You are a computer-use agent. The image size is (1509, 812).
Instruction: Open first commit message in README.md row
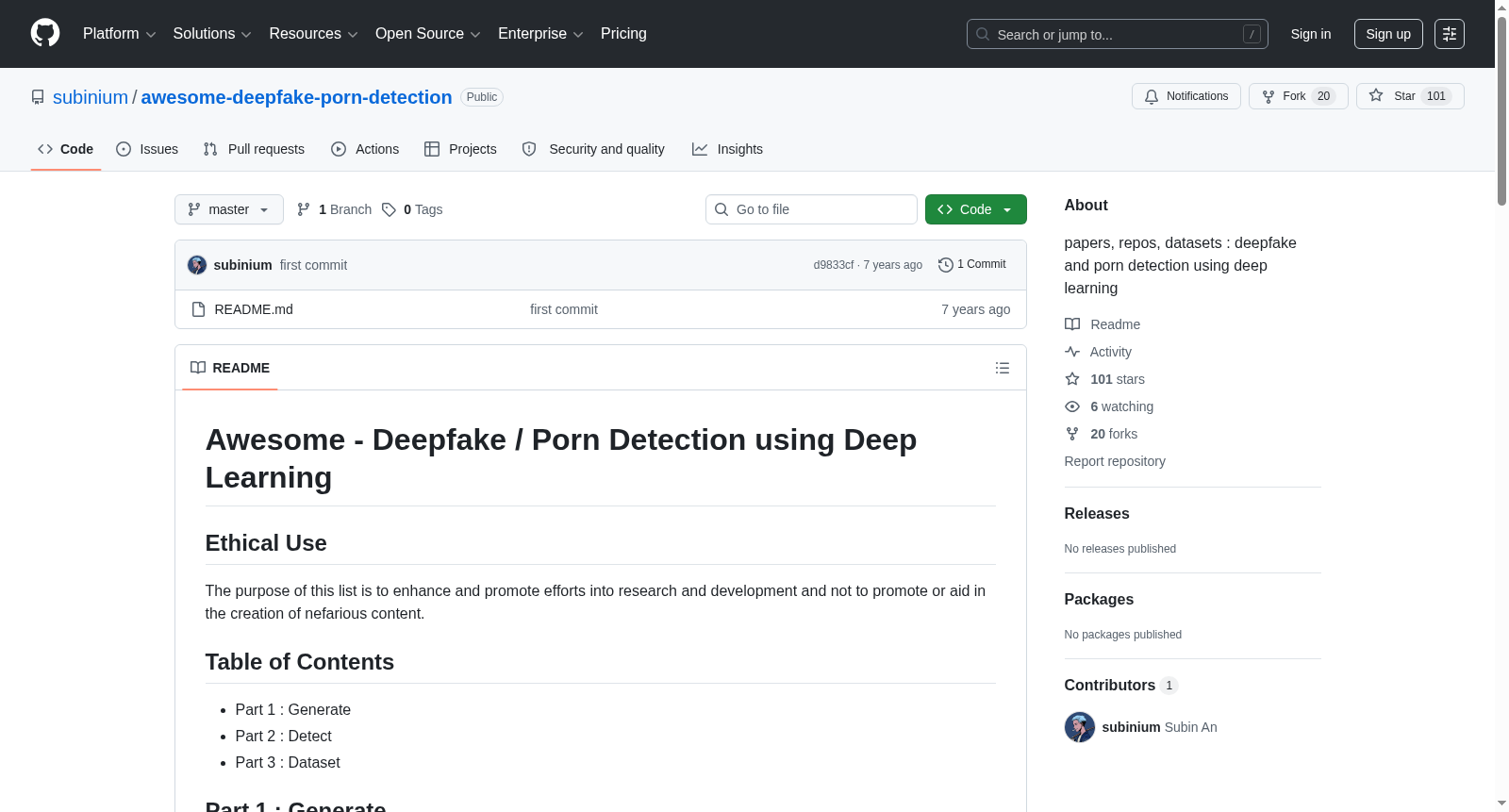[564, 309]
